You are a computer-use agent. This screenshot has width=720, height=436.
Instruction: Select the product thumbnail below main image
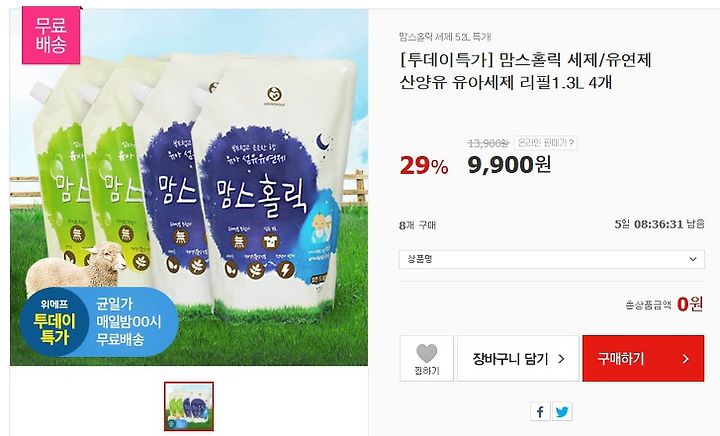click(x=189, y=407)
